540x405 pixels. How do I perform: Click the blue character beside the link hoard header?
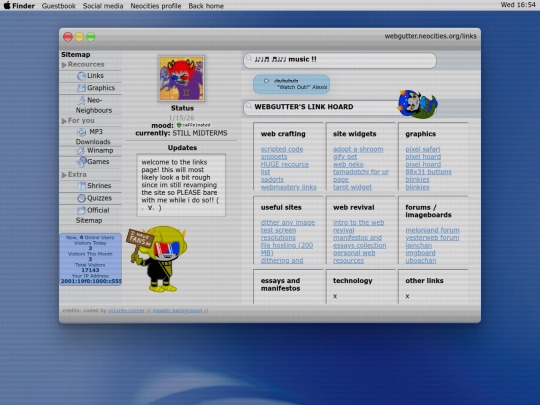(417, 104)
